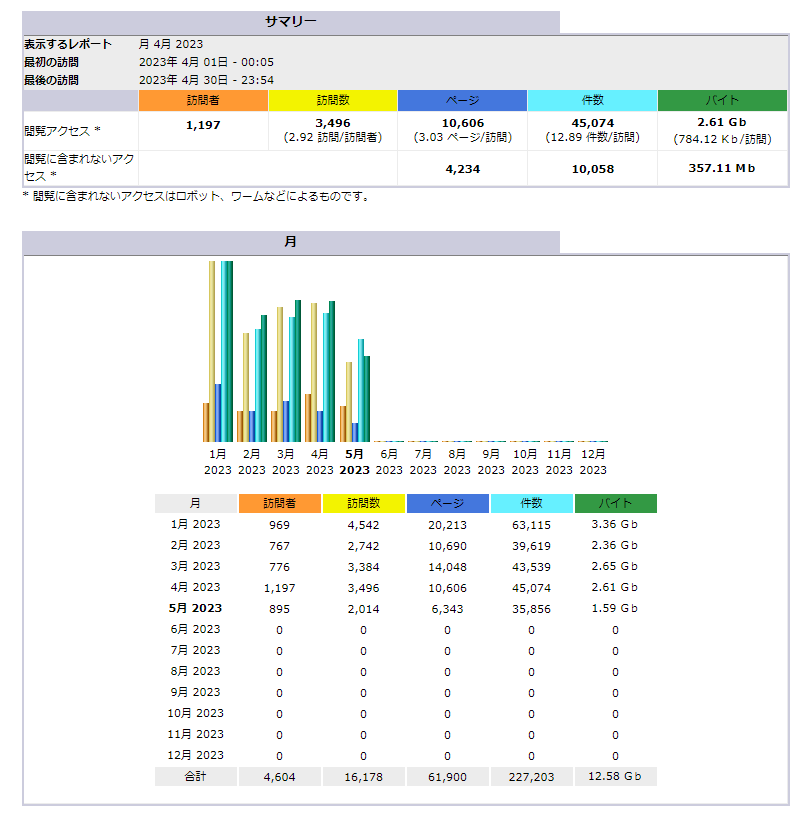Click April's orange visitors bar in chart

click(x=308, y=418)
